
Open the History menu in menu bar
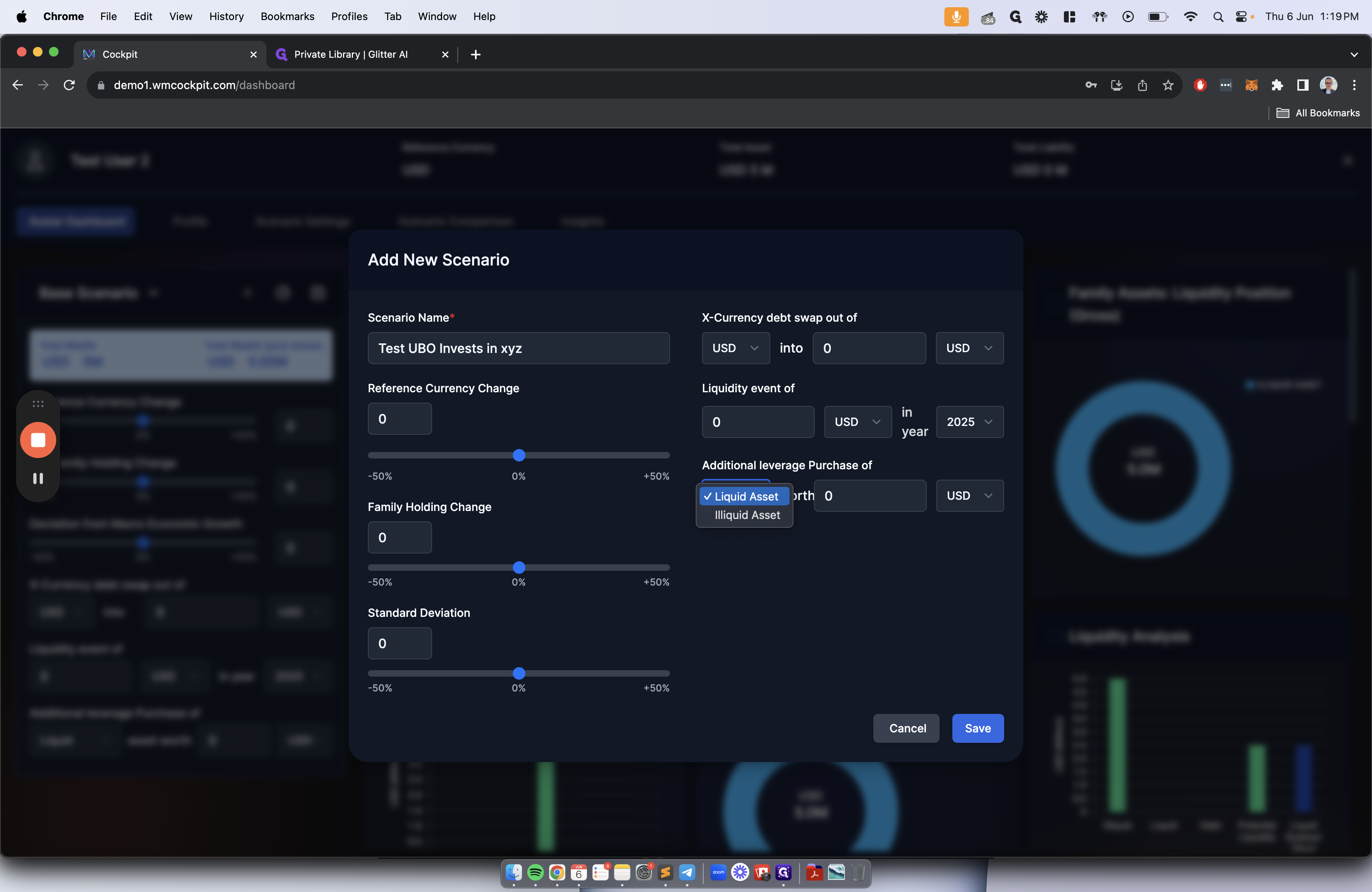[x=226, y=16]
